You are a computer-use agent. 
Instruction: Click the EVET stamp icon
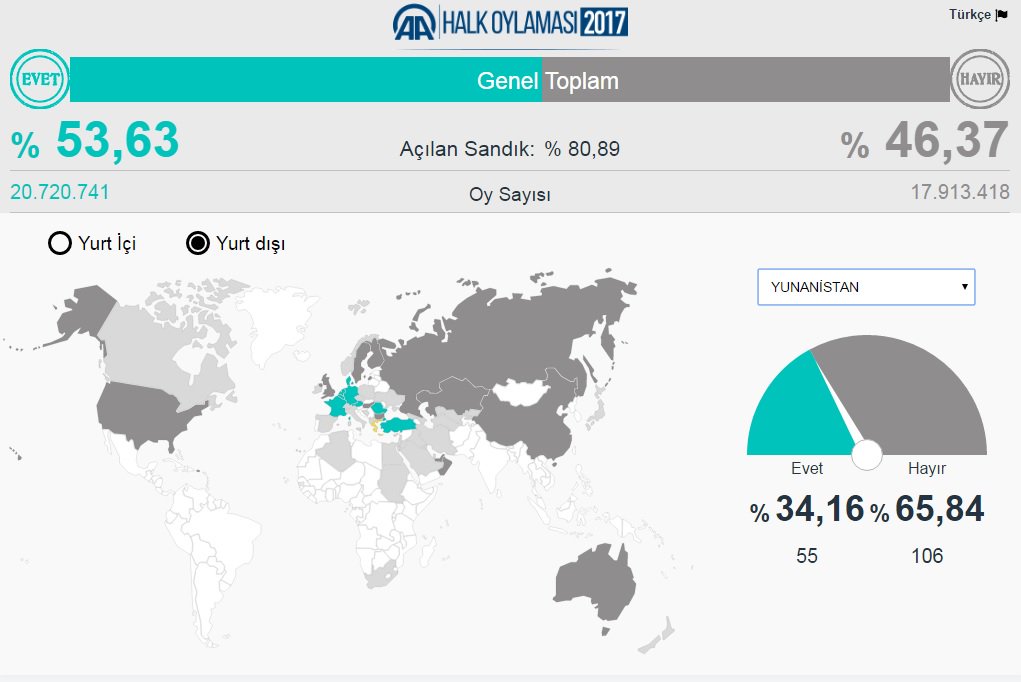pyautogui.click(x=40, y=79)
